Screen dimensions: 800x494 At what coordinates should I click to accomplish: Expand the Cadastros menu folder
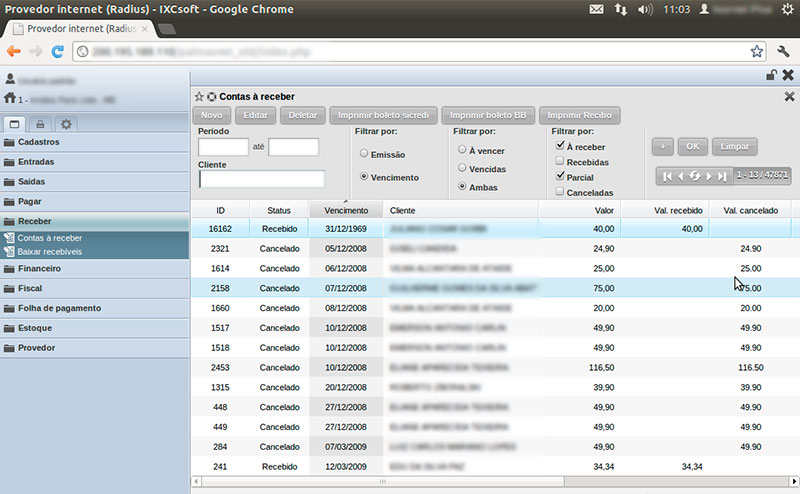94,142
